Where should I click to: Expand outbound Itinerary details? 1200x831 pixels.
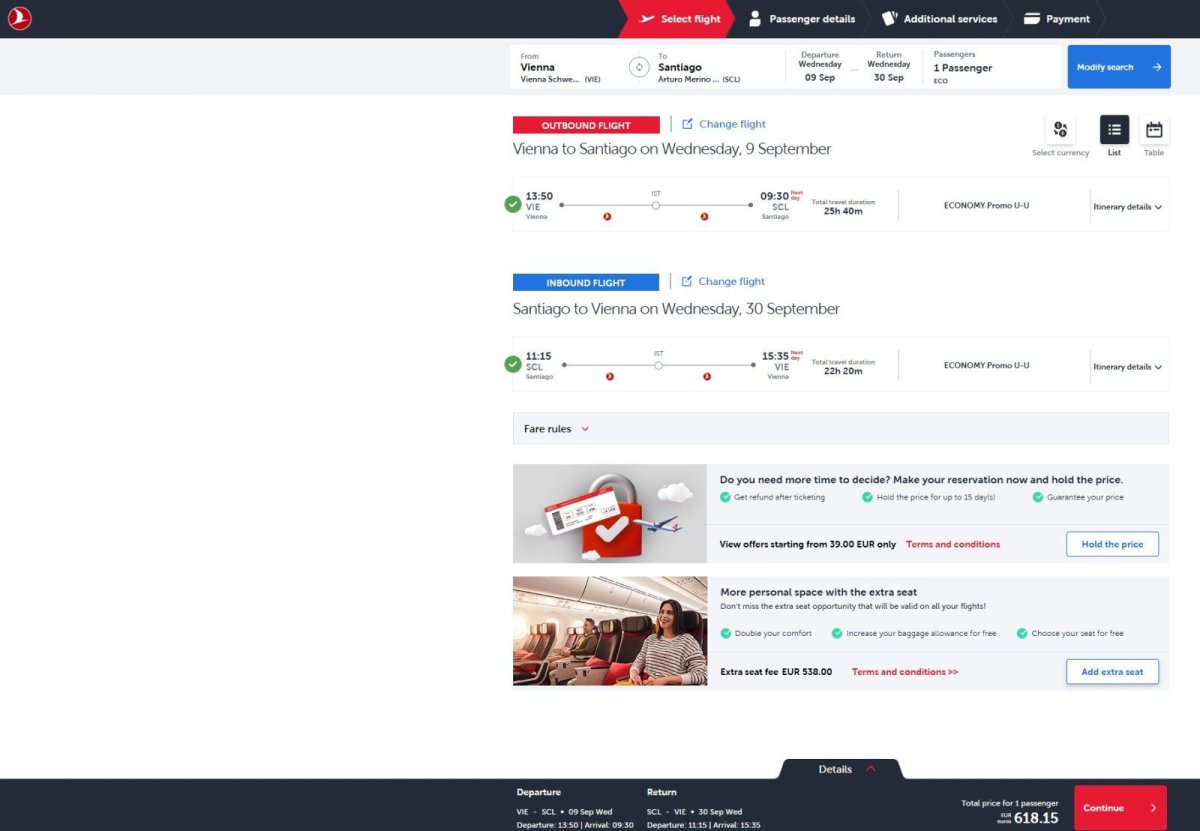(x=1127, y=207)
